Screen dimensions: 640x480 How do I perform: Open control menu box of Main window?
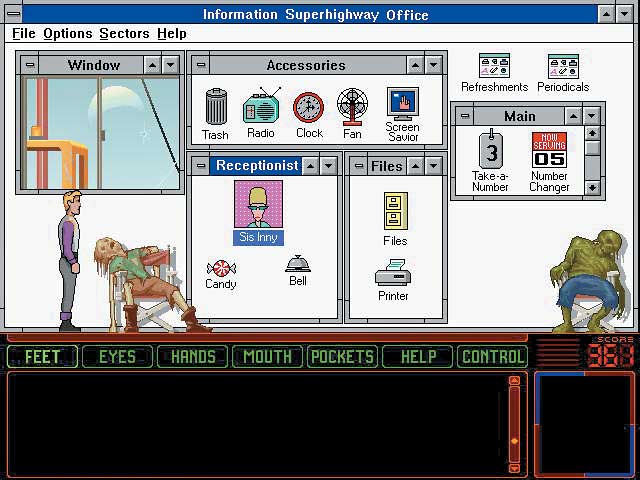coord(464,116)
